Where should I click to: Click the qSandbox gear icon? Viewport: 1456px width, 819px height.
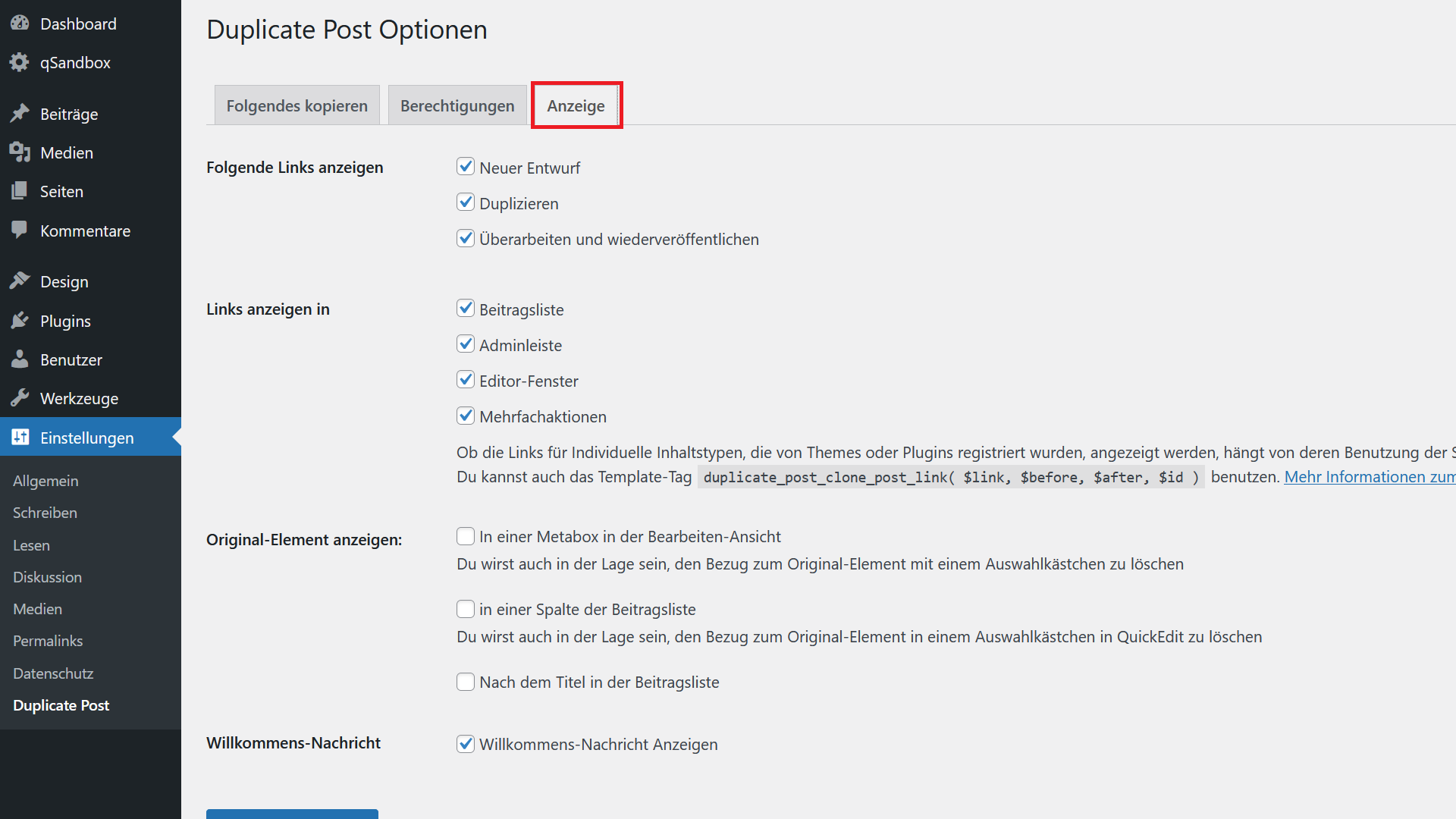click(20, 62)
